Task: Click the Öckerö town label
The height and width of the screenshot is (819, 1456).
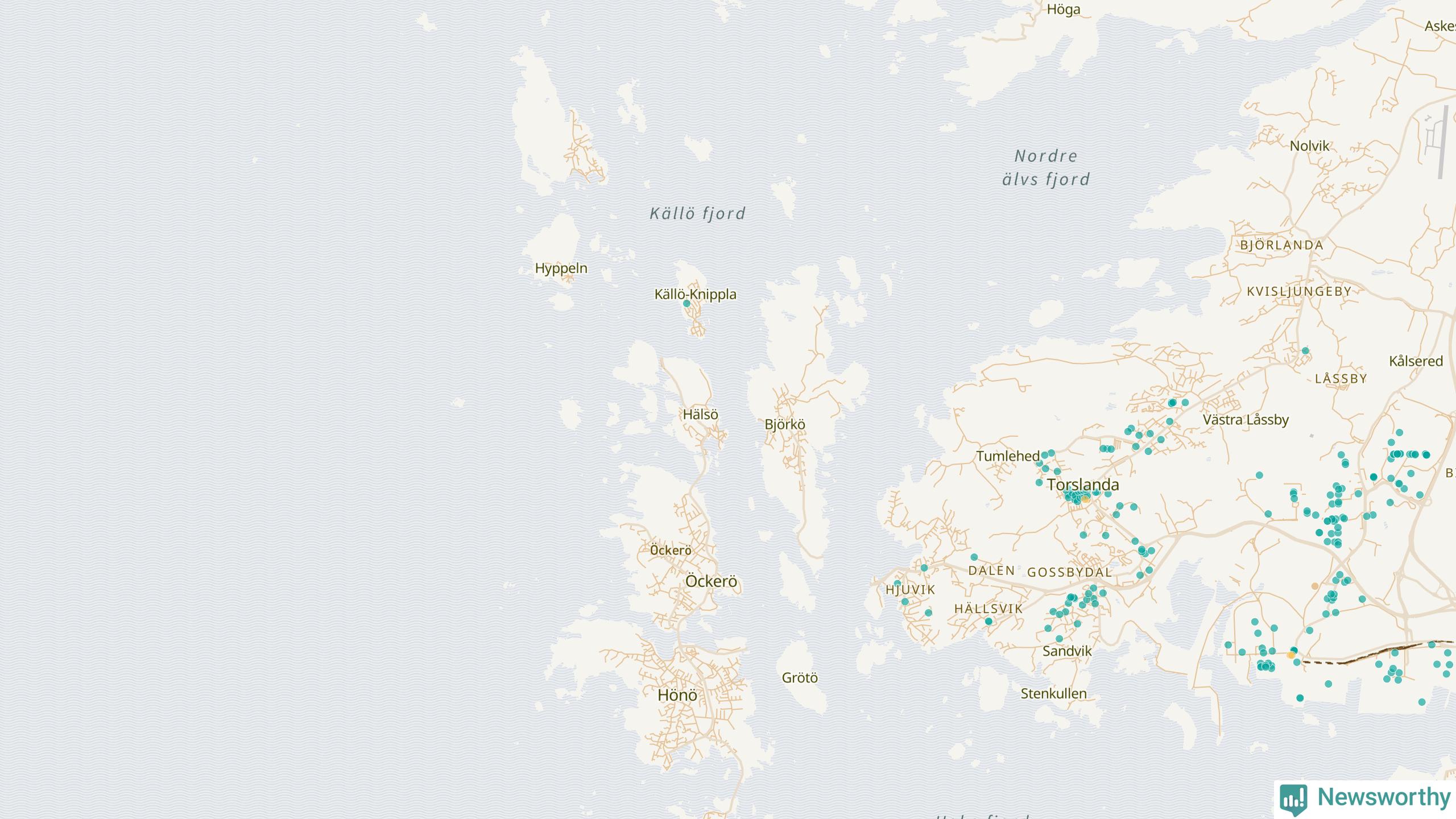Action: coord(711,581)
